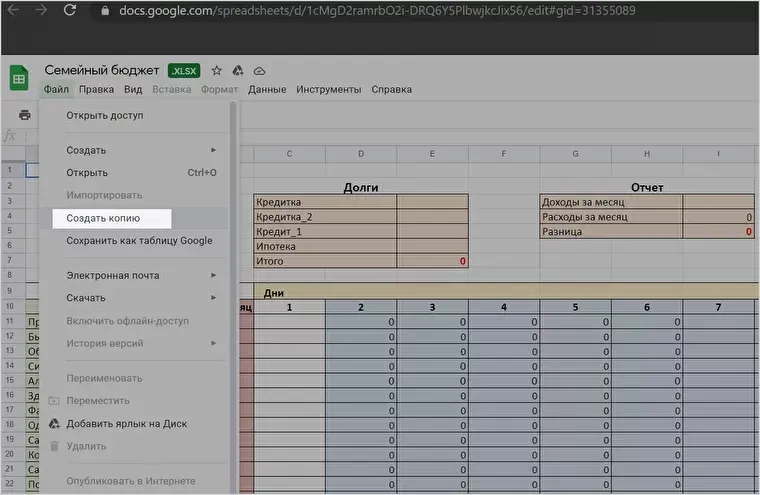Select Открыть доступ in File menu
The image size is (760, 495).
pyautogui.click(x=134, y=115)
